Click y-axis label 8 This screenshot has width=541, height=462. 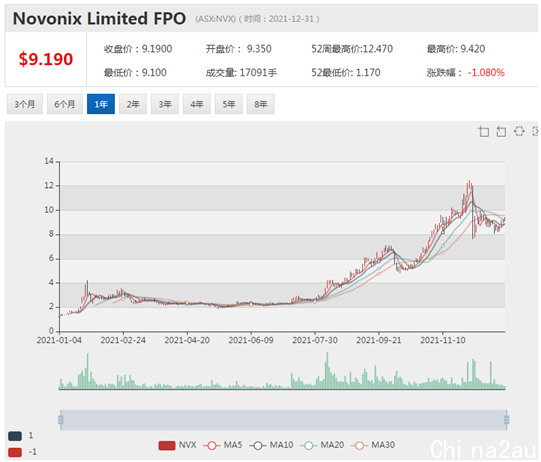(51, 234)
